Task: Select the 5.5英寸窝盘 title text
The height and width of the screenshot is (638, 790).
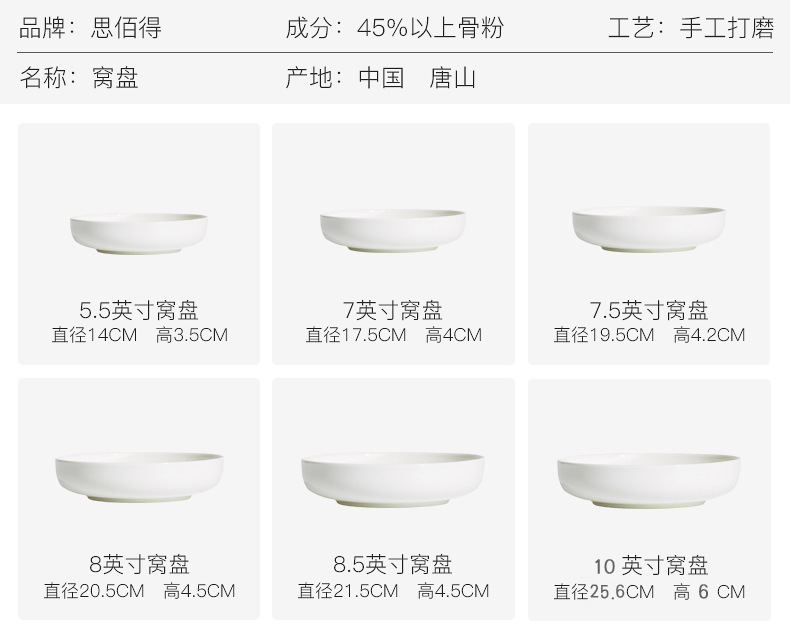Action: 139,310
